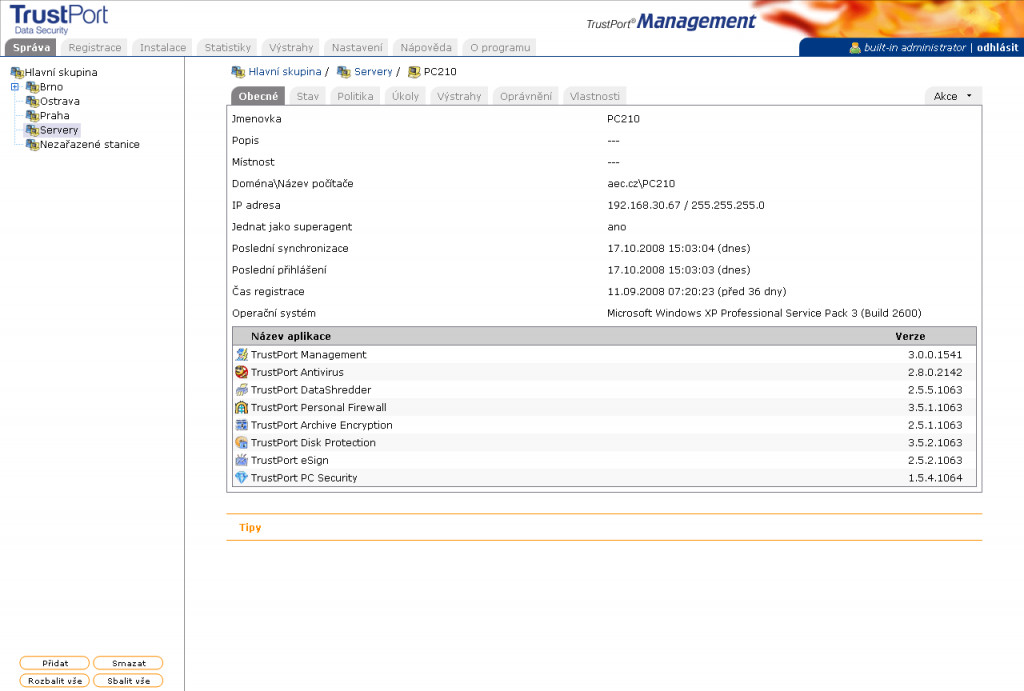
Task: Click the Přidat button
Action: 55,663
